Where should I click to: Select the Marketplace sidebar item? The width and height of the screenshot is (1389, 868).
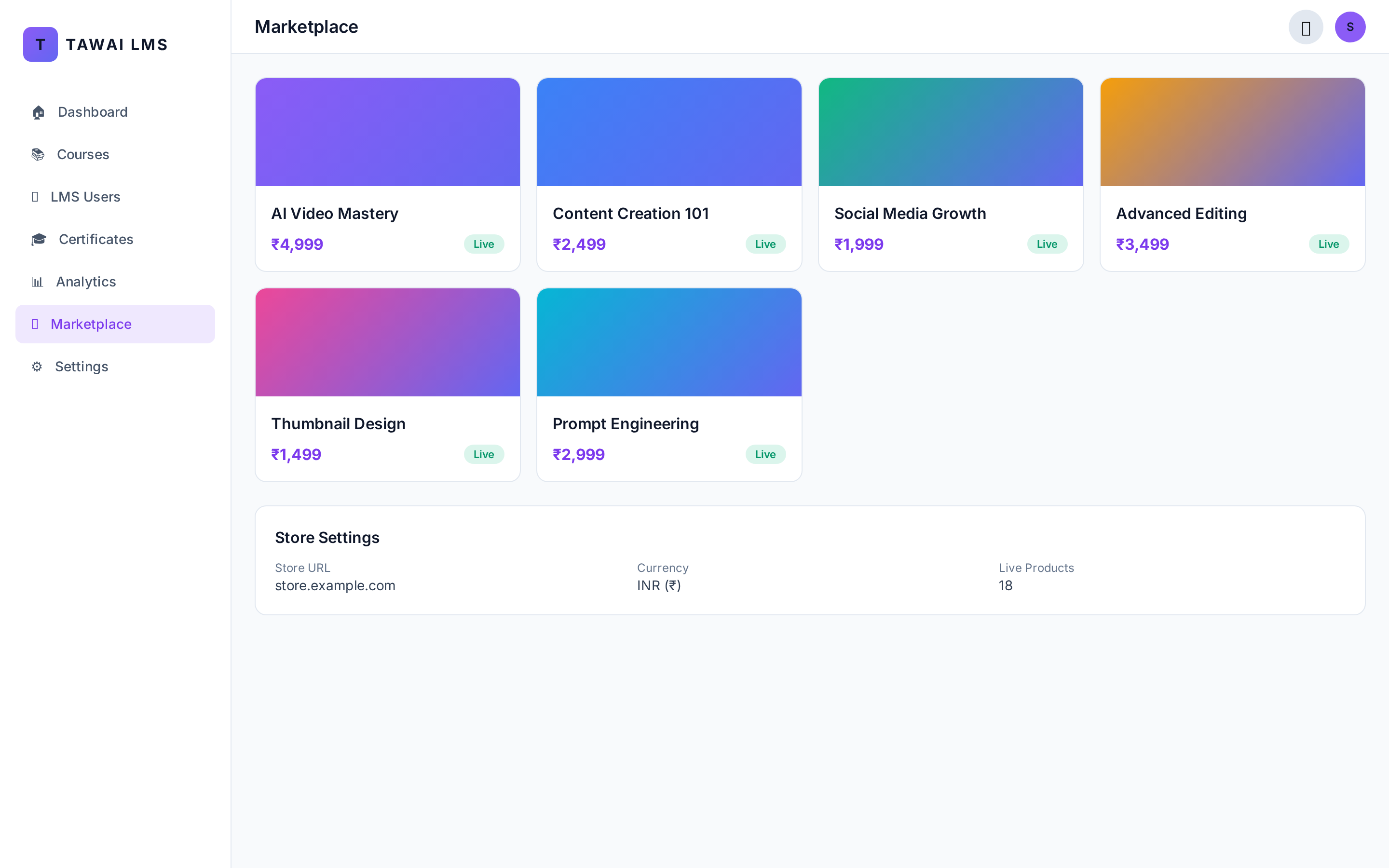[x=115, y=325]
